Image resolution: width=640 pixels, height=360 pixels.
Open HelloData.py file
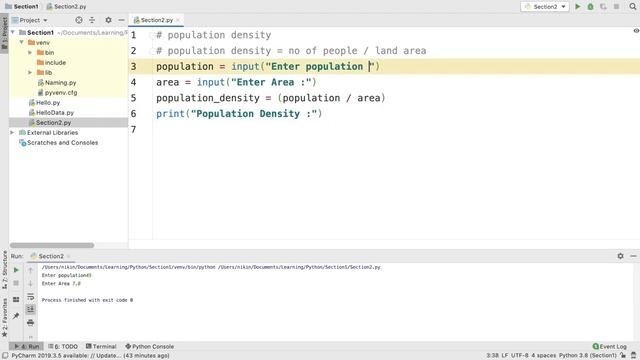click(x=51, y=113)
